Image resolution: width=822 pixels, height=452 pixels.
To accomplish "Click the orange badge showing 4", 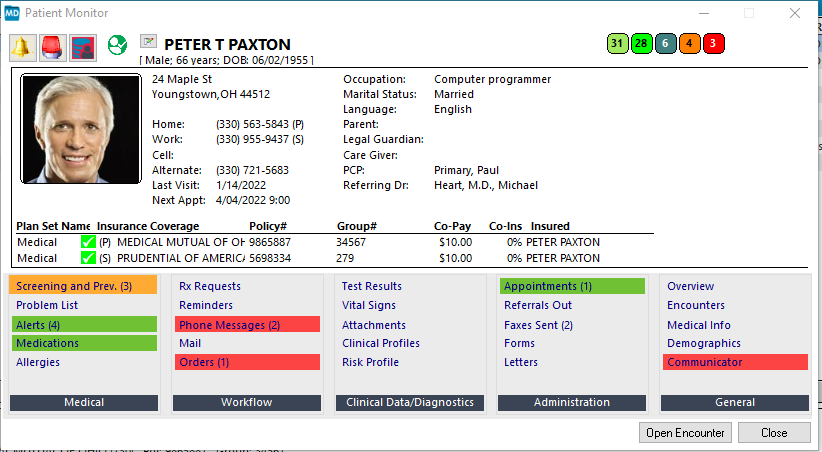I will 689,44.
